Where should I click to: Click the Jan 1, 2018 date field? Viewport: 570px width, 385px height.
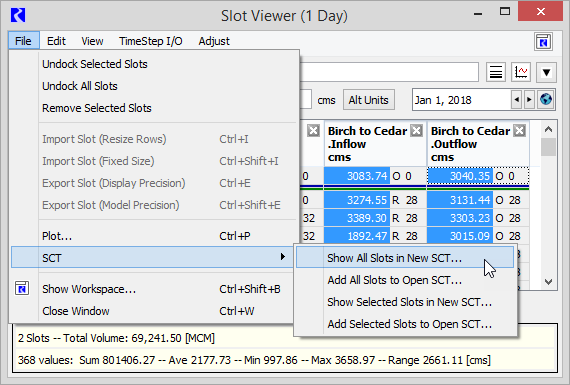[x=462, y=100]
